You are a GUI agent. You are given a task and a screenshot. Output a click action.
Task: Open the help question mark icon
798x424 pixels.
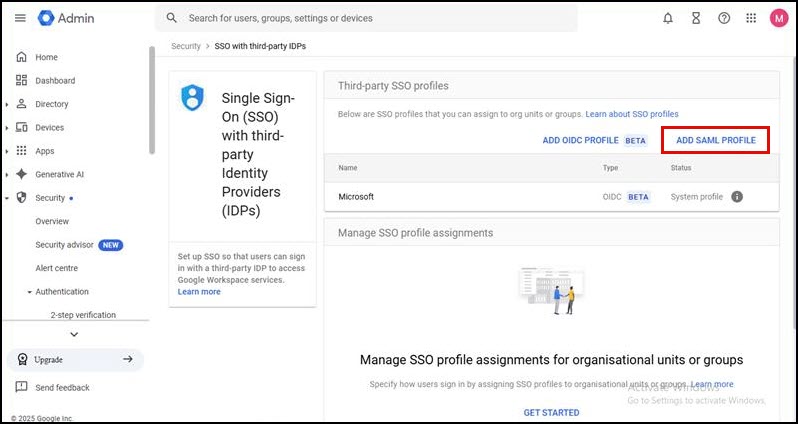pyautogui.click(x=724, y=18)
